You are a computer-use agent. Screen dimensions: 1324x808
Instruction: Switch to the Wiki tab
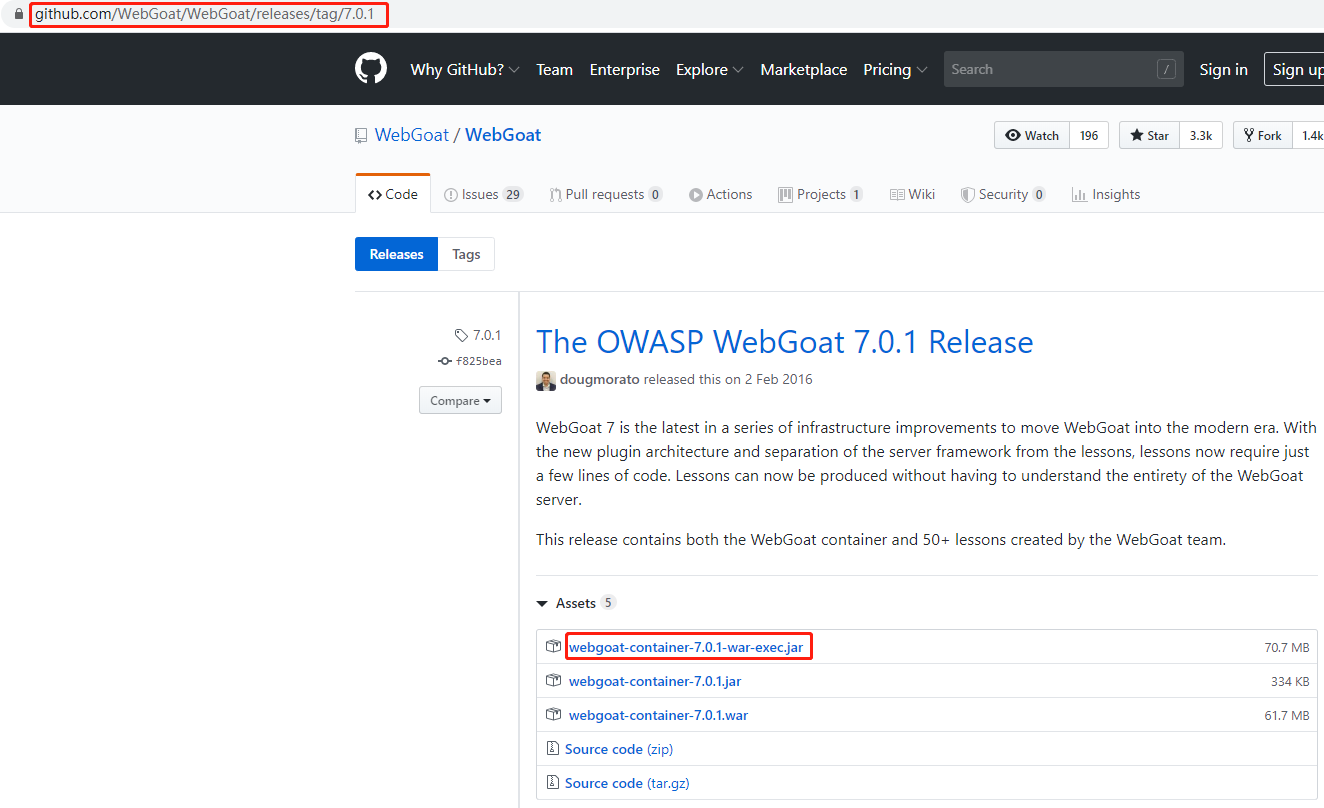[913, 194]
